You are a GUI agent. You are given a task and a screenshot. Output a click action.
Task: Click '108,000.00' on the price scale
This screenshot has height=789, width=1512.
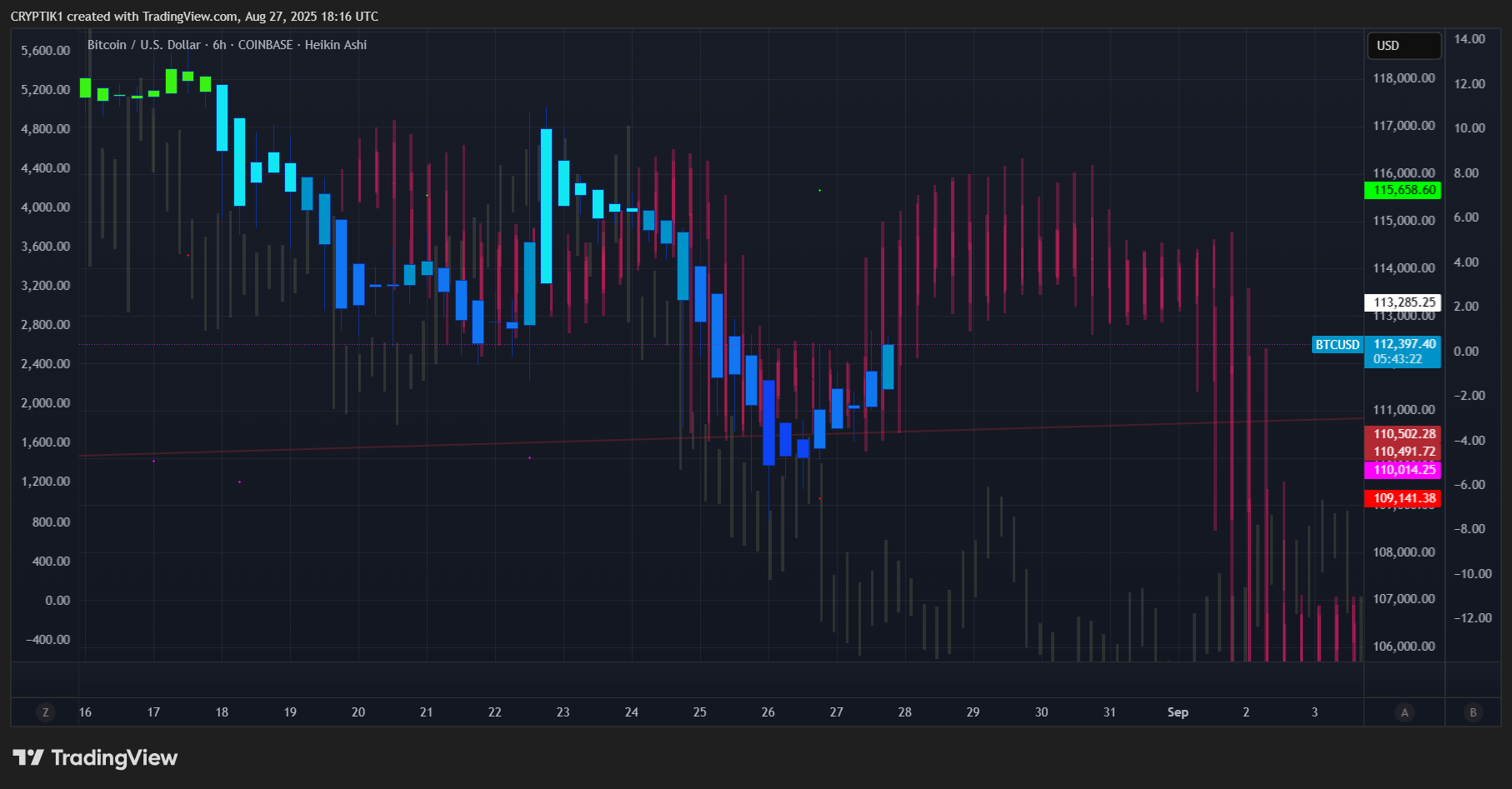[x=1404, y=552]
